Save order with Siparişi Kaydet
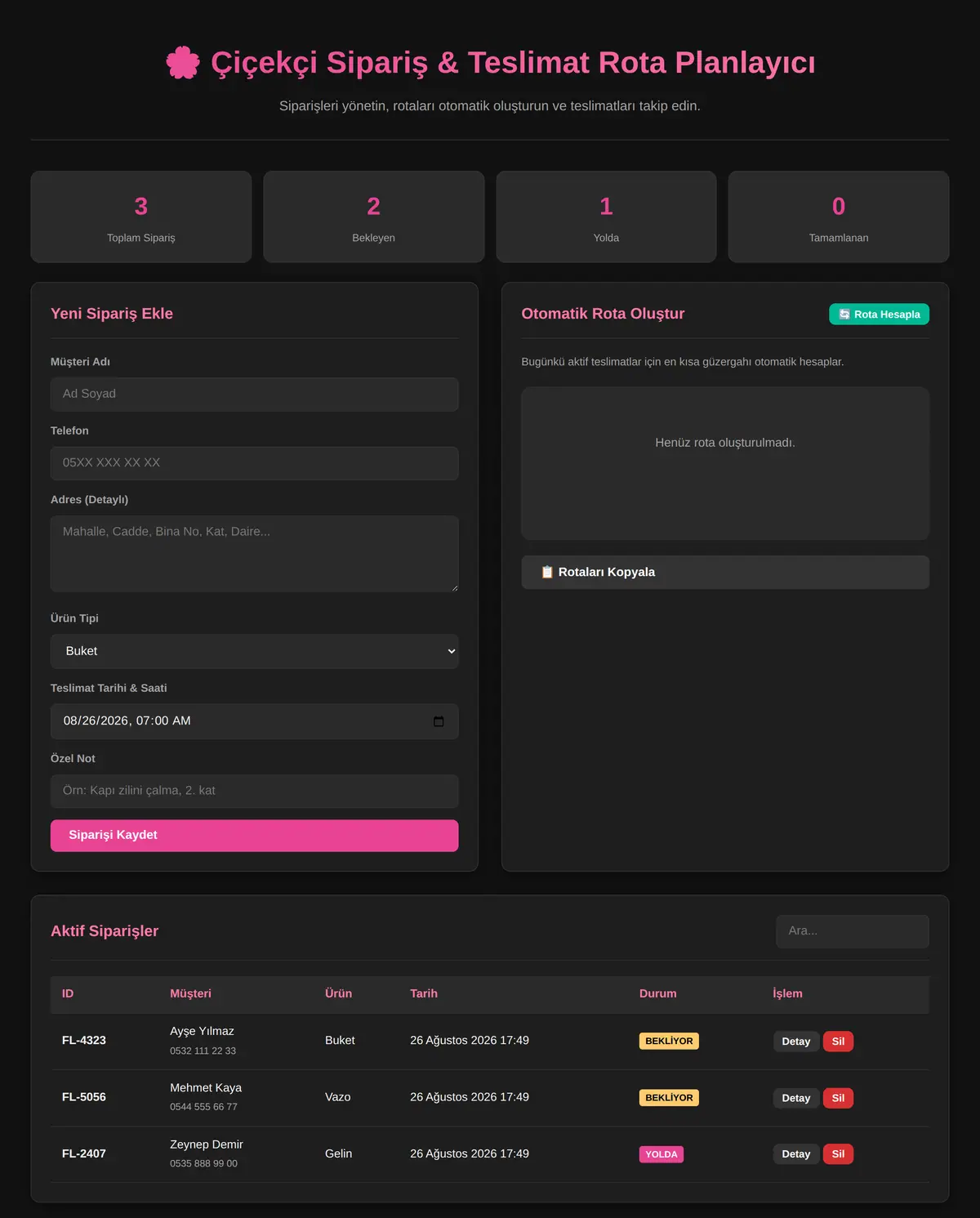The image size is (980, 1218). (x=254, y=835)
